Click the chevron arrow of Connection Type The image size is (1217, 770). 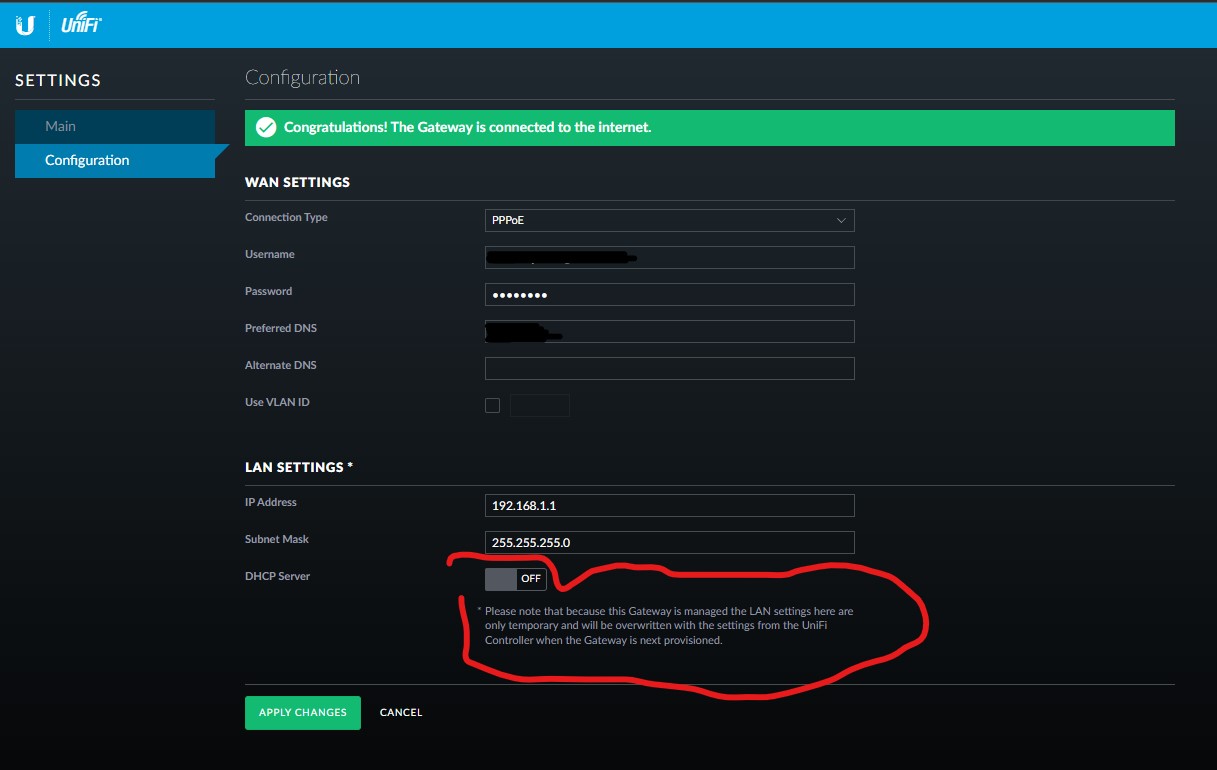841,220
